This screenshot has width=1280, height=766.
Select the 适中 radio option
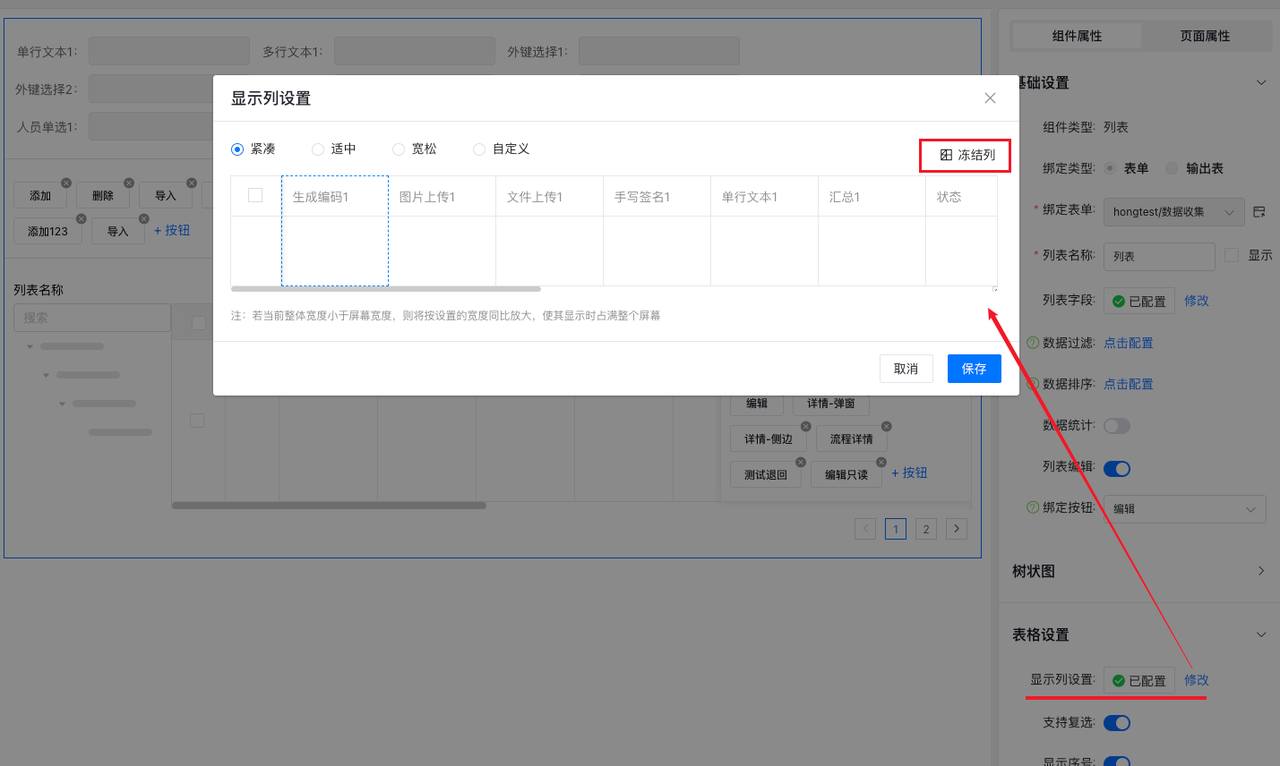coord(318,149)
